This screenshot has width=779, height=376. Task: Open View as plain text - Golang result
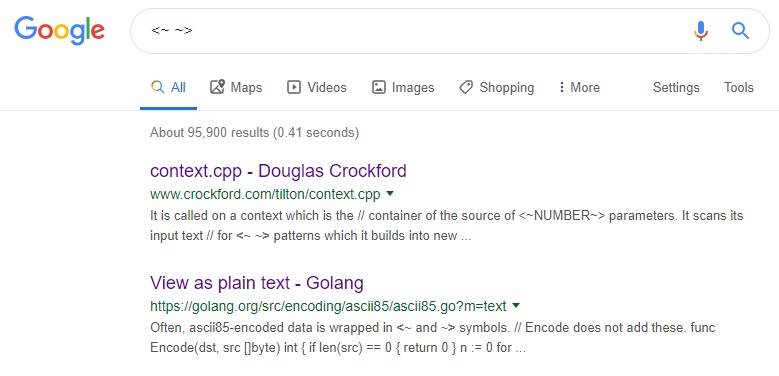[257, 283]
